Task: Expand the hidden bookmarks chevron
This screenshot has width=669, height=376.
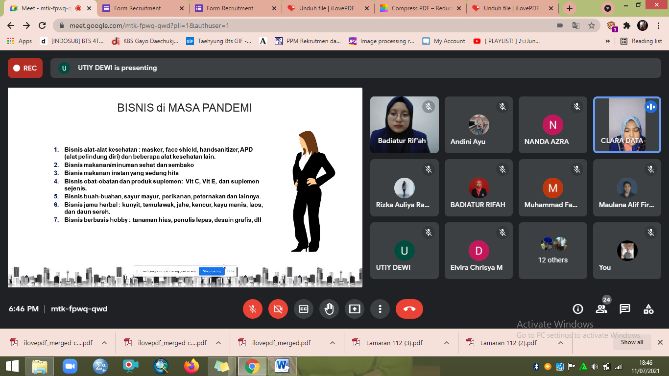Action: [x=608, y=41]
